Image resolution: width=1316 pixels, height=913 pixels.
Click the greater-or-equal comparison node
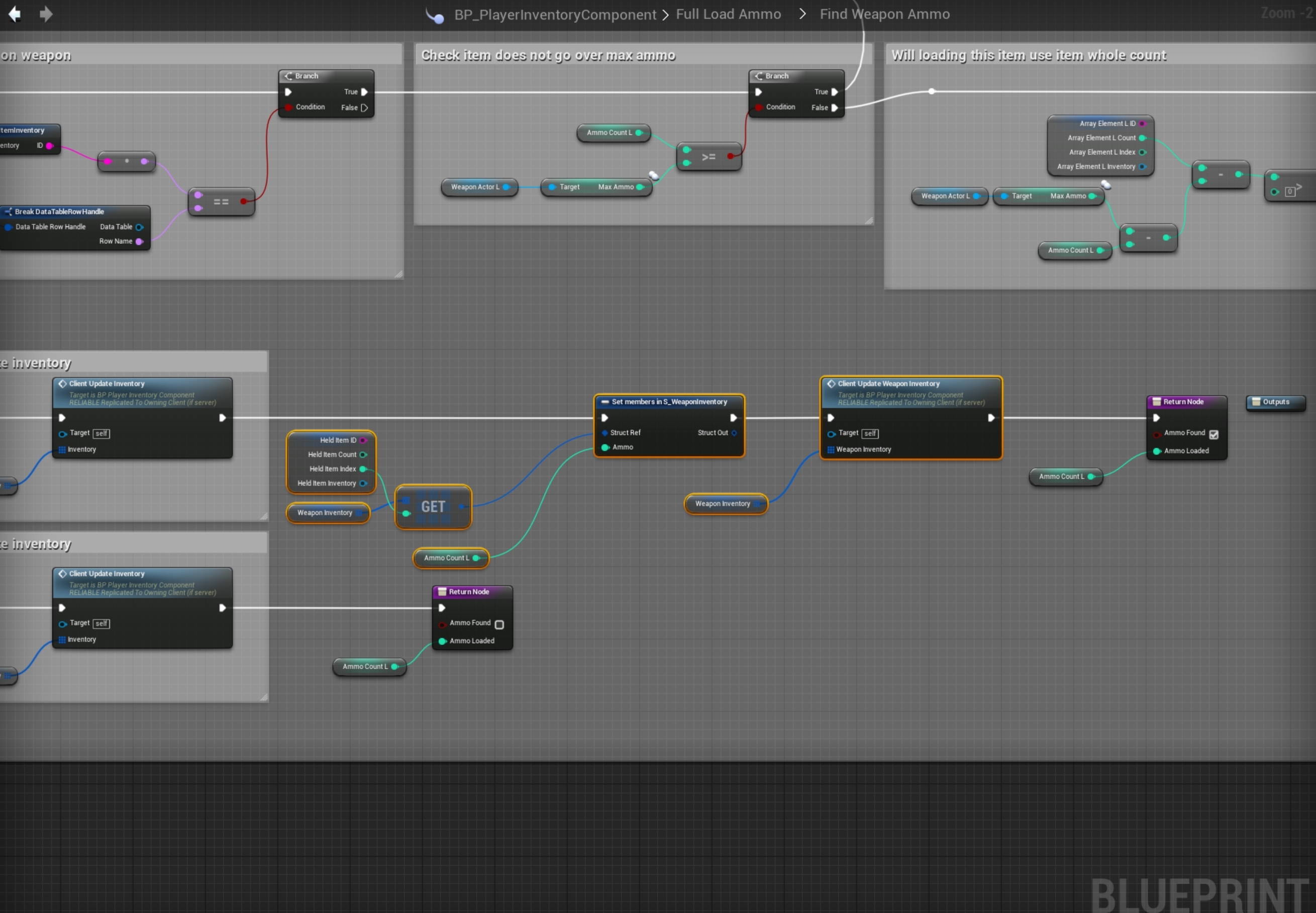708,157
